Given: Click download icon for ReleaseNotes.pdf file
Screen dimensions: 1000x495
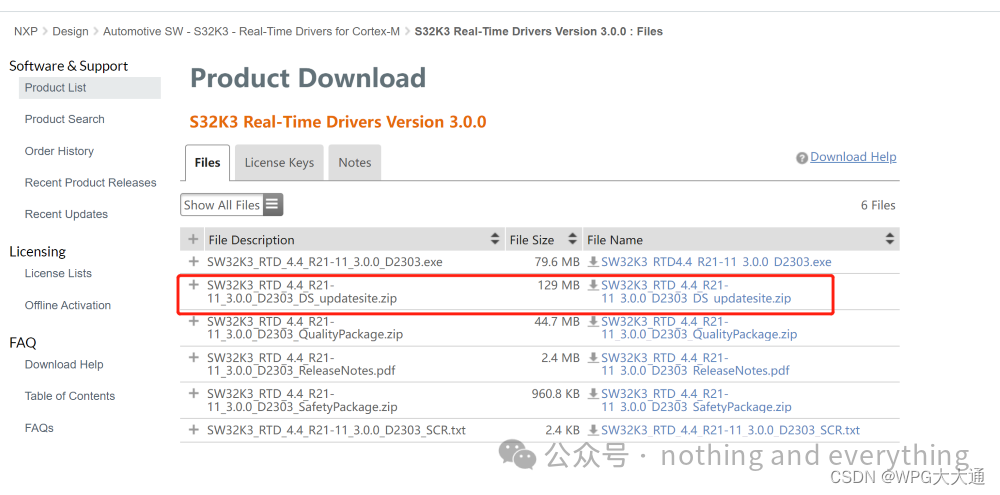Looking at the screenshot, I should [x=593, y=358].
